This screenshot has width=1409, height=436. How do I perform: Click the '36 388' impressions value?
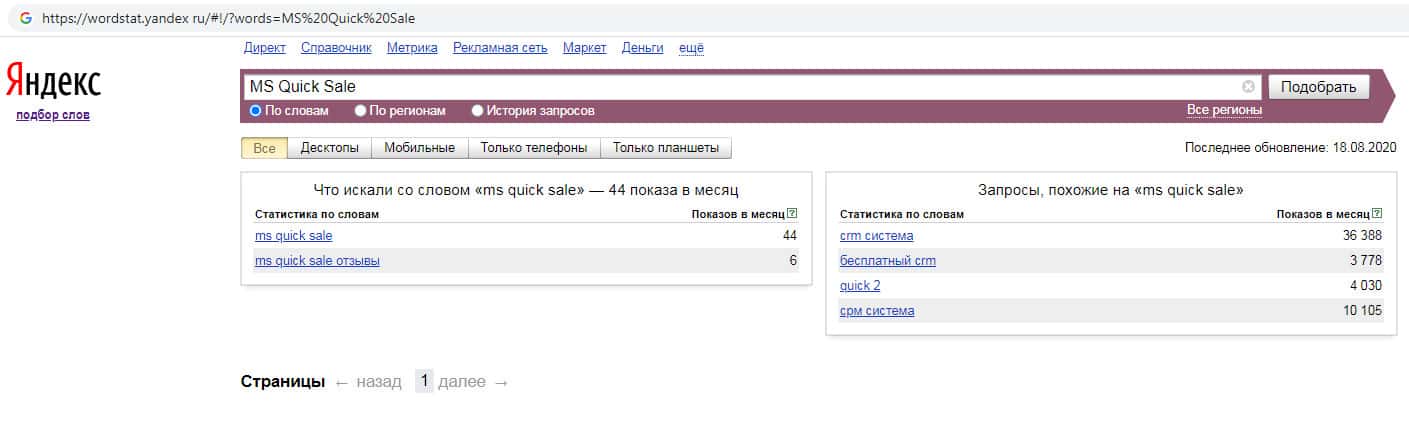[x=1362, y=236]
